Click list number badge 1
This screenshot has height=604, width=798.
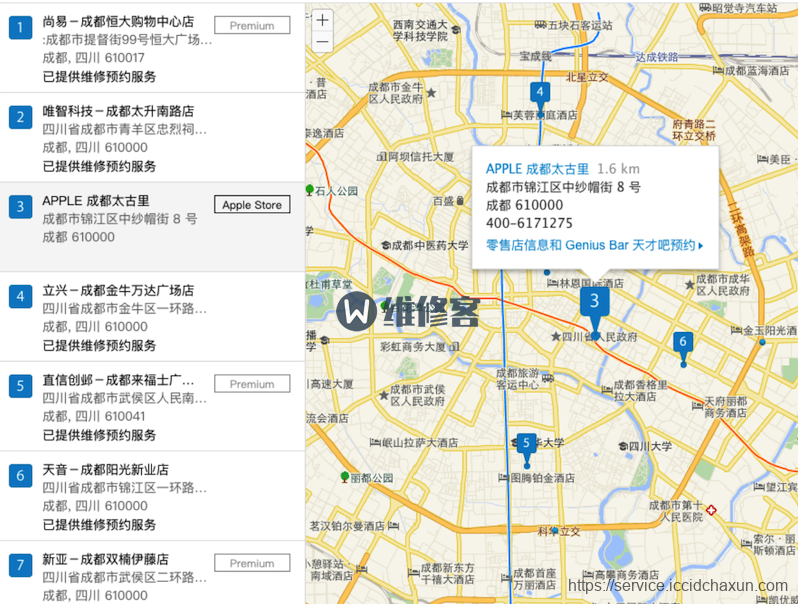point(20,27)
